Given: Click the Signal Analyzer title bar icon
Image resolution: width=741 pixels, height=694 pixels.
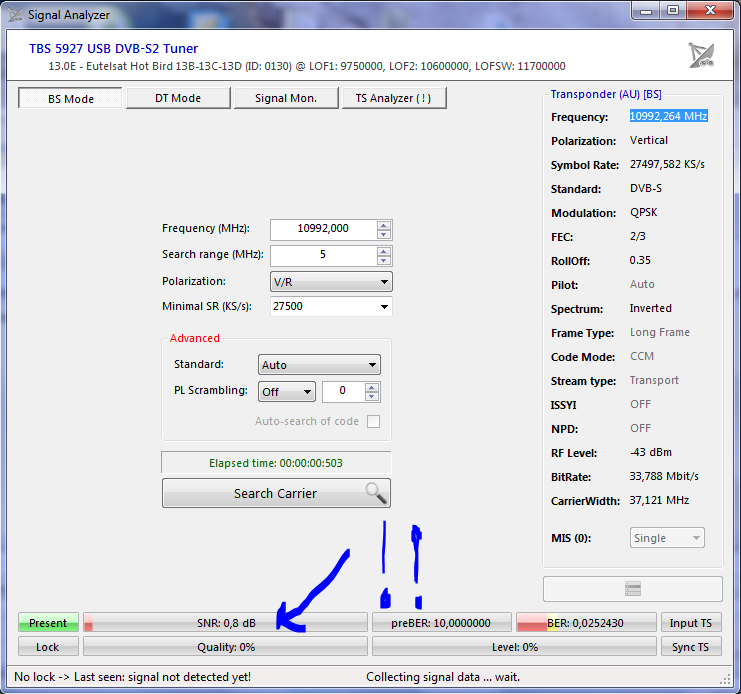Looking at the screenshot, I should [15, 14].
